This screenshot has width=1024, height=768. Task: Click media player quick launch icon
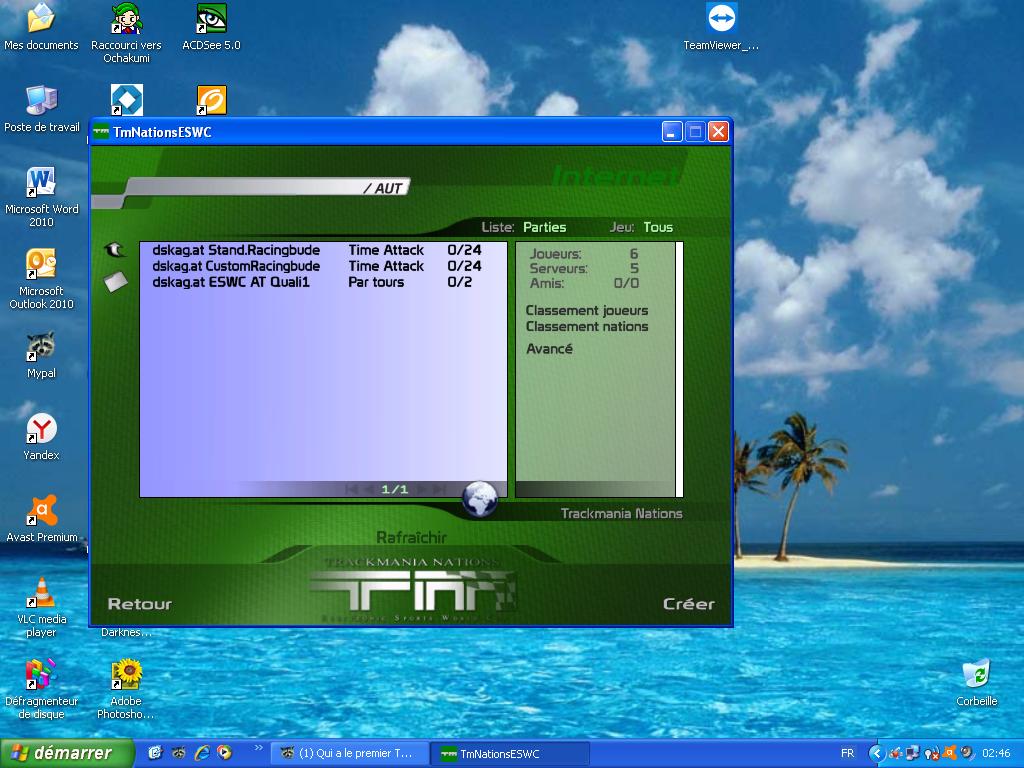224,753
